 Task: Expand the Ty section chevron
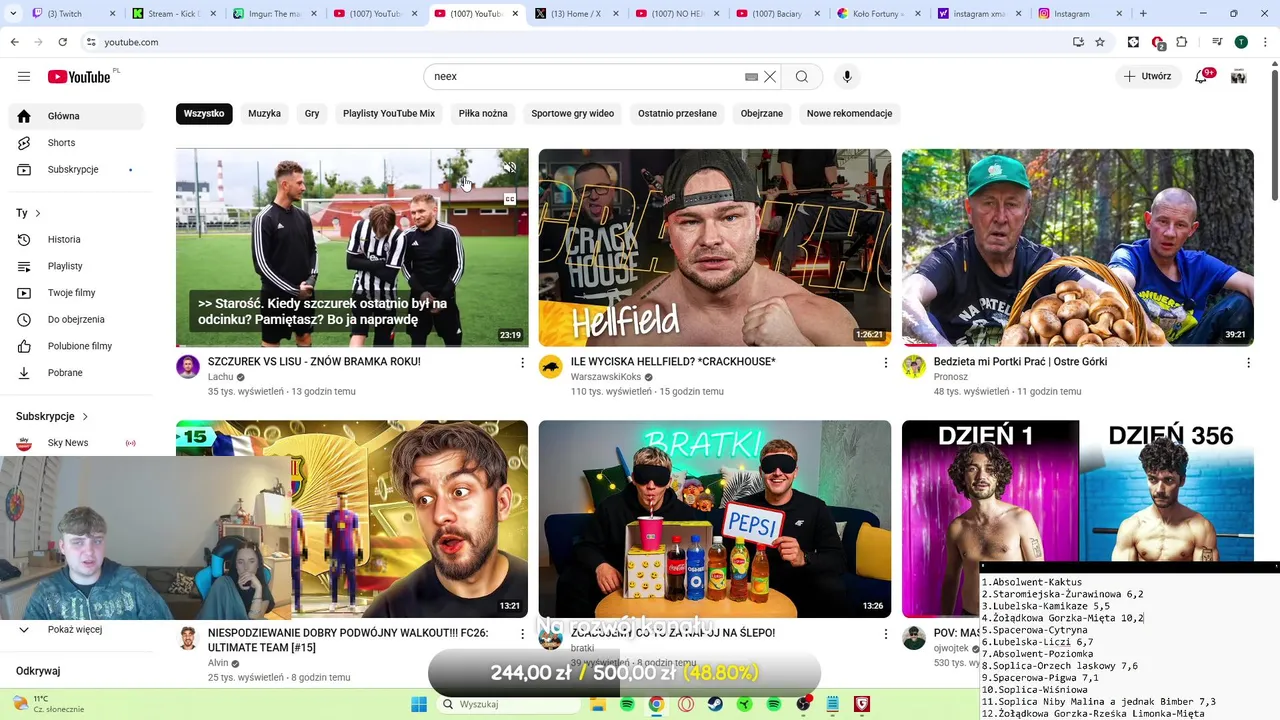pos(38,213)
